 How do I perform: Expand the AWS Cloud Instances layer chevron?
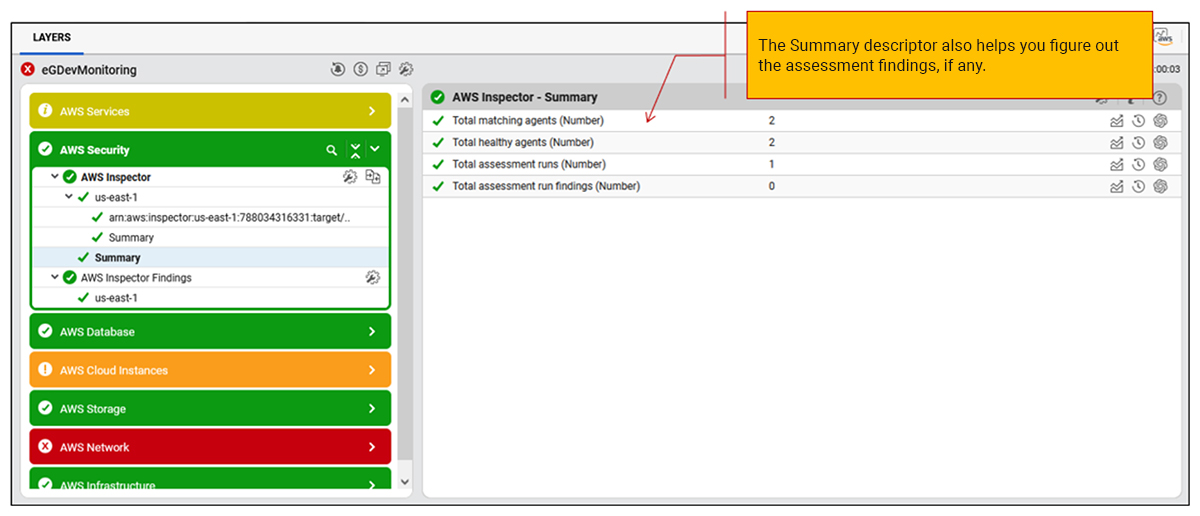click(x=372, y=370)
